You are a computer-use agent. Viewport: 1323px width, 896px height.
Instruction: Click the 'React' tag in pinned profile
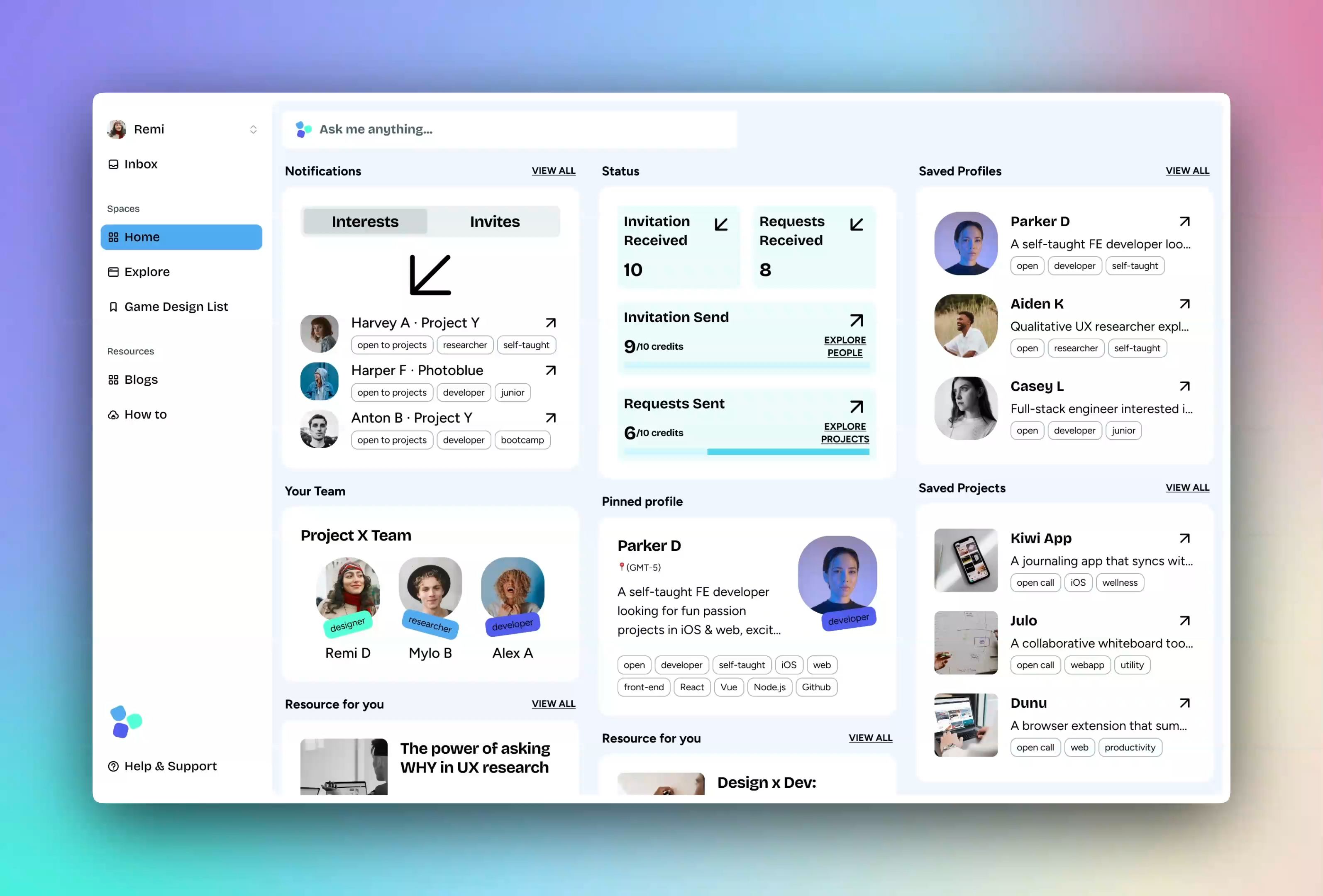[692, 687]
